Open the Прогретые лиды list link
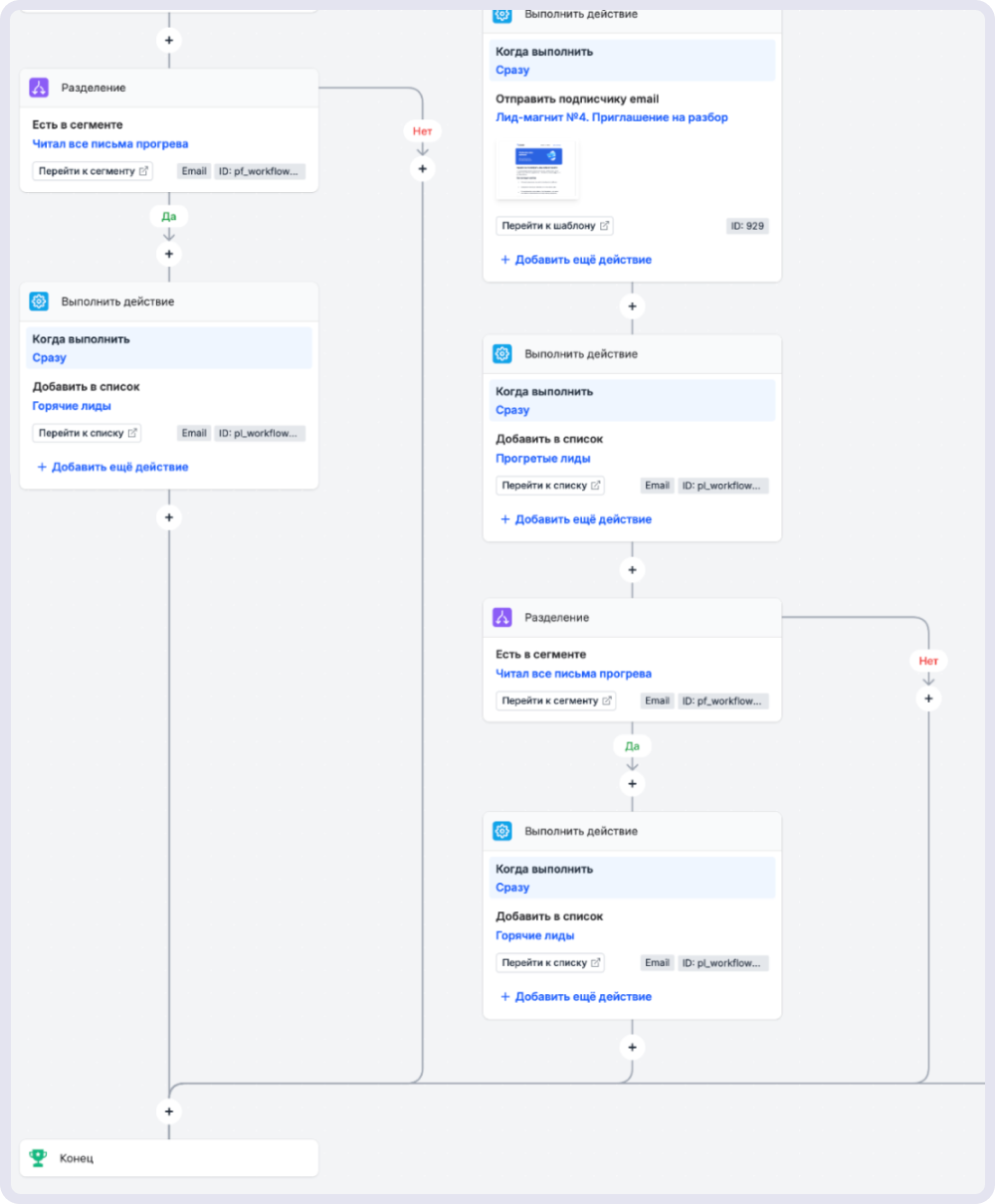This screenshot has height=1204, width=995. [543, 459]
